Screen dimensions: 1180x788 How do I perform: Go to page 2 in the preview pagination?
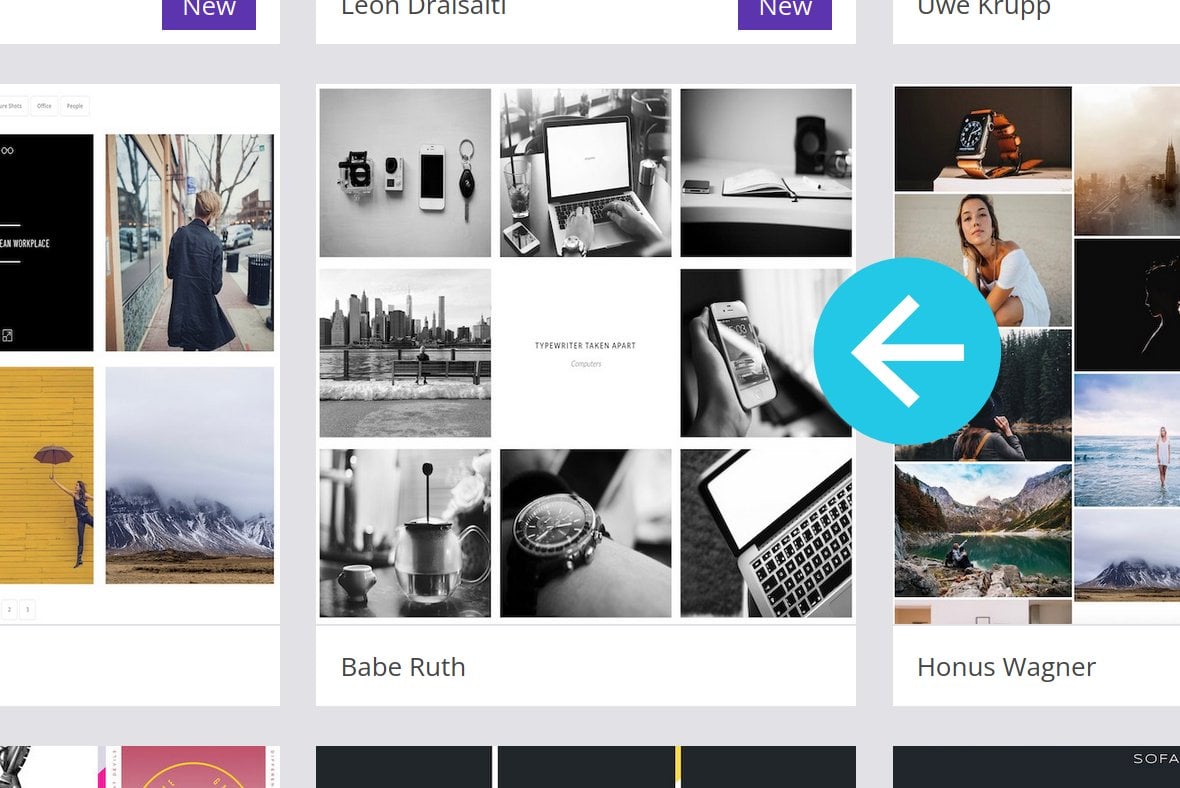[x=9, y=609]
